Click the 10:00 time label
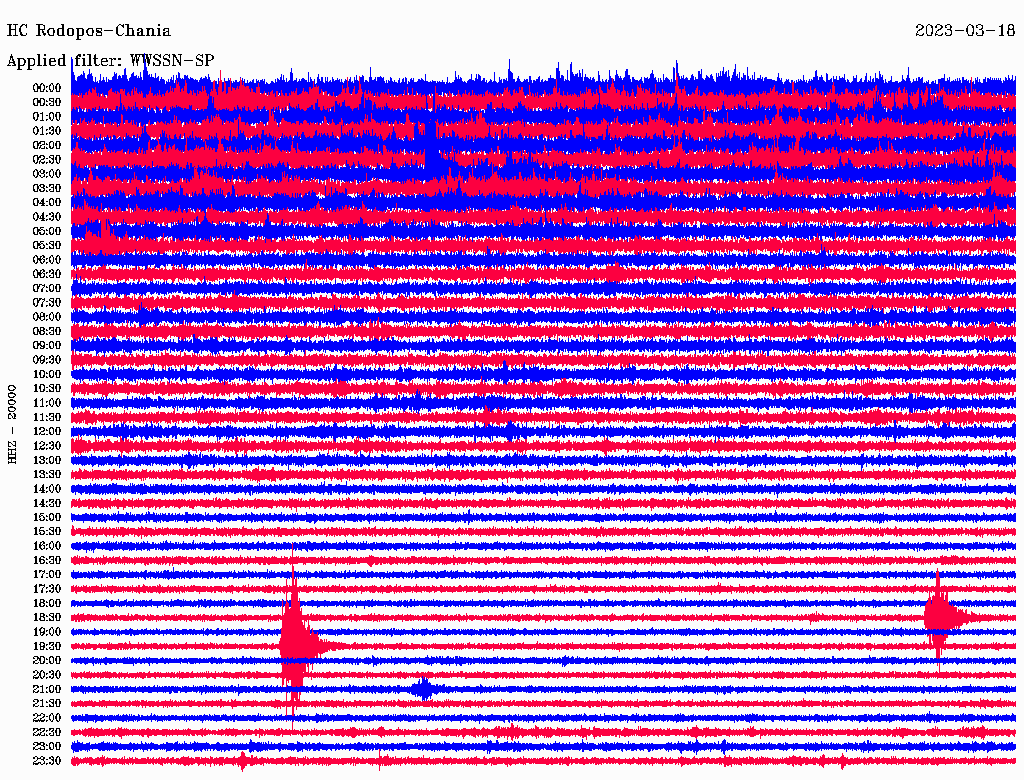This screenshot has width=1024, height=780. 47,374
